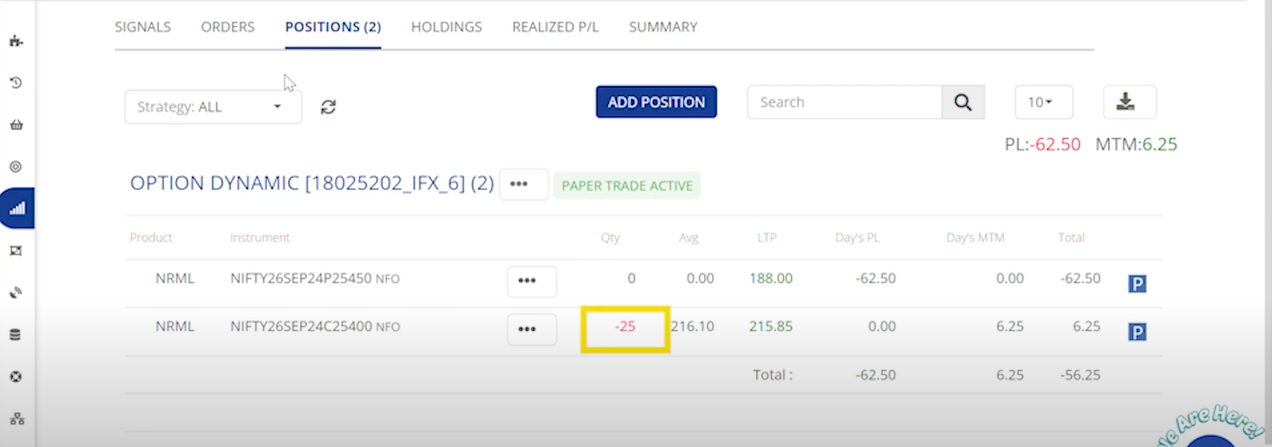
Task: Open the network hierarchy sidebar icon
Action: [15, 419]
